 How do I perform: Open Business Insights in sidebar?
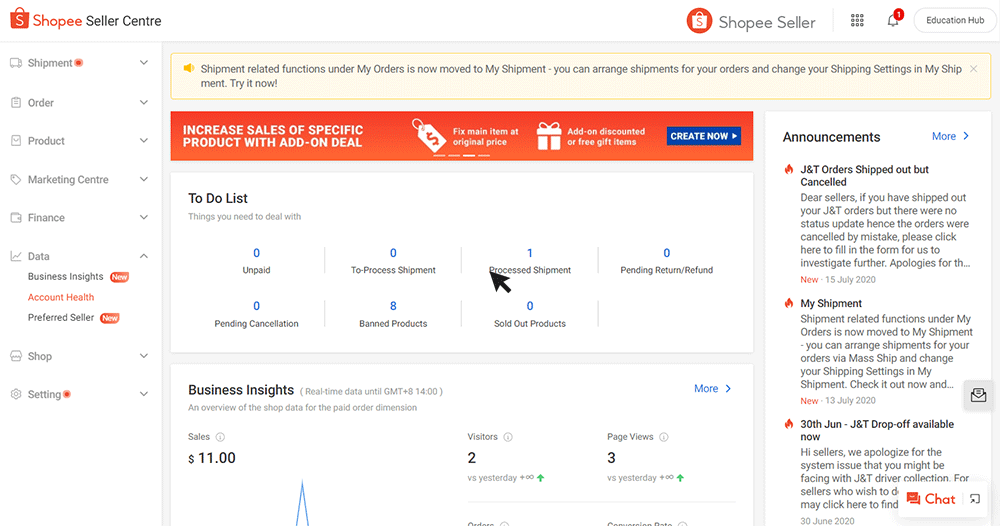tap(66, 277)
